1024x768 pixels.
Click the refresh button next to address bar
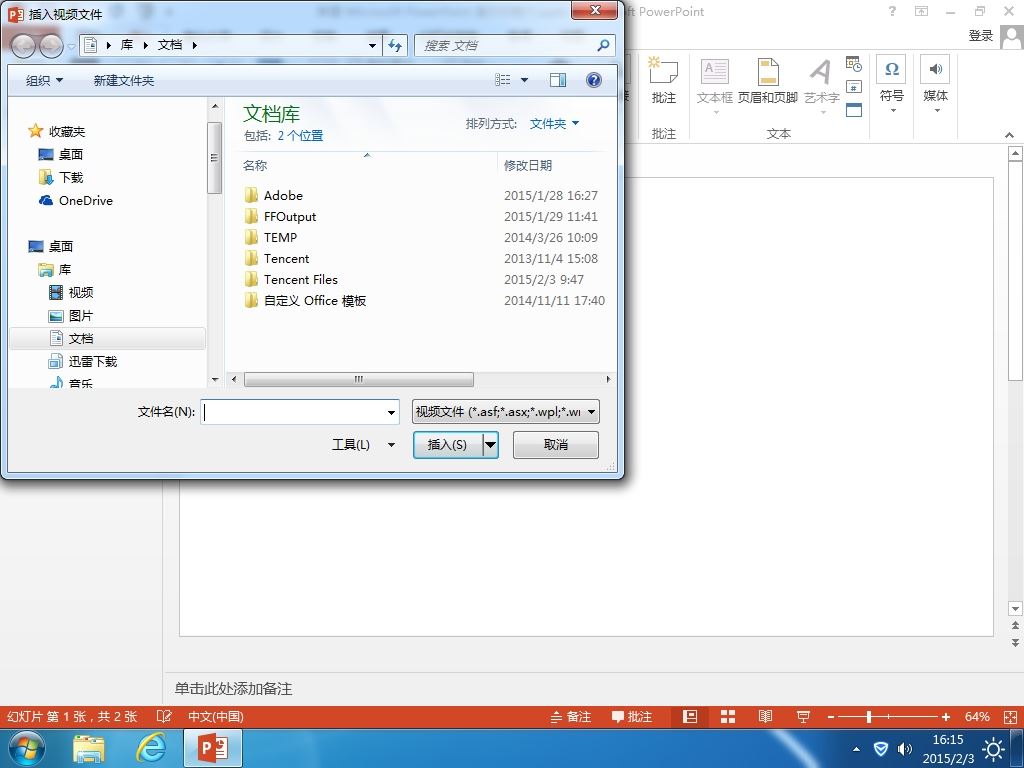[395, 45]
